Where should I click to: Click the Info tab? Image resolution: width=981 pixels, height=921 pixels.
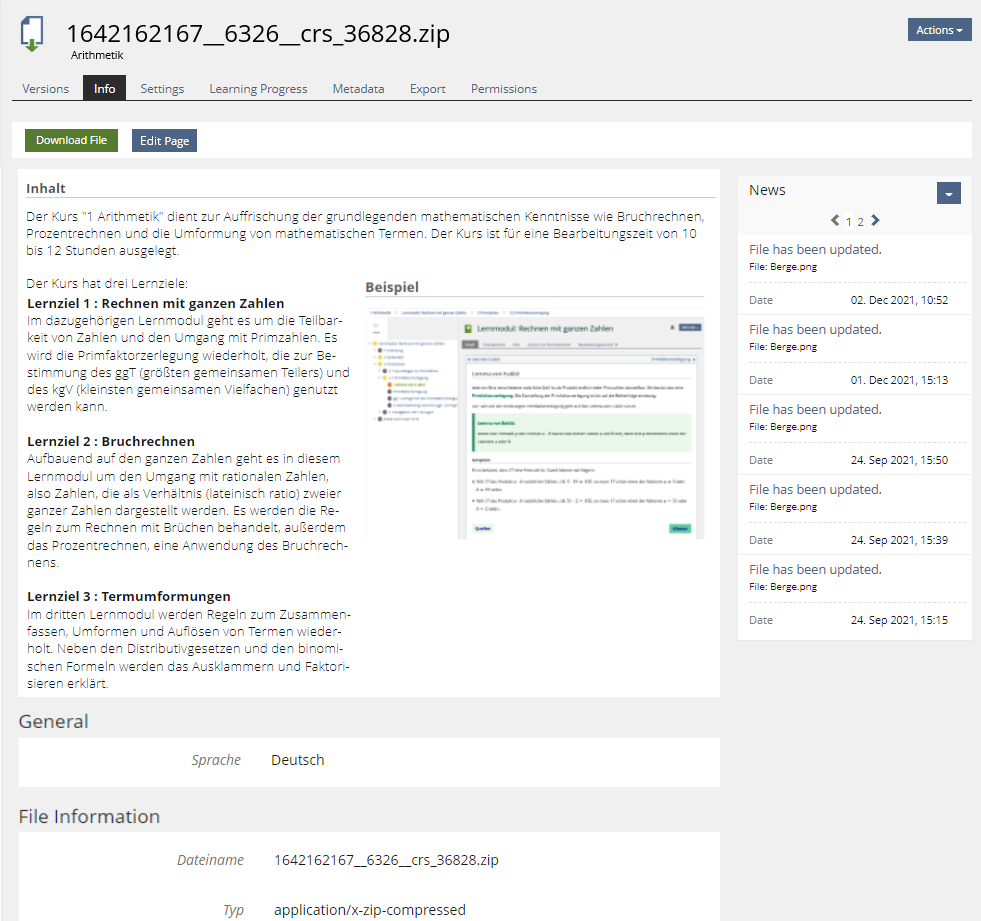104,89
